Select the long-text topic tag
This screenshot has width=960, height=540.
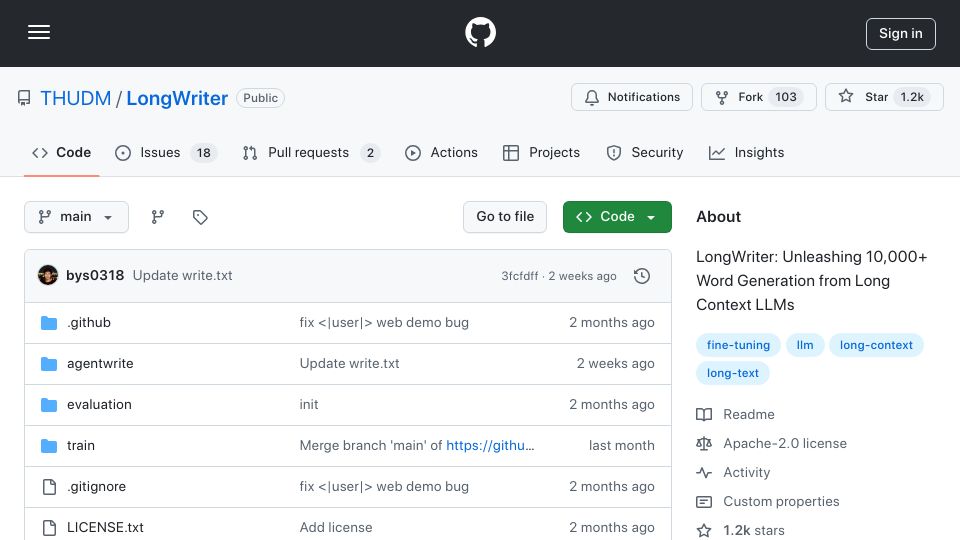coord(733,373)
